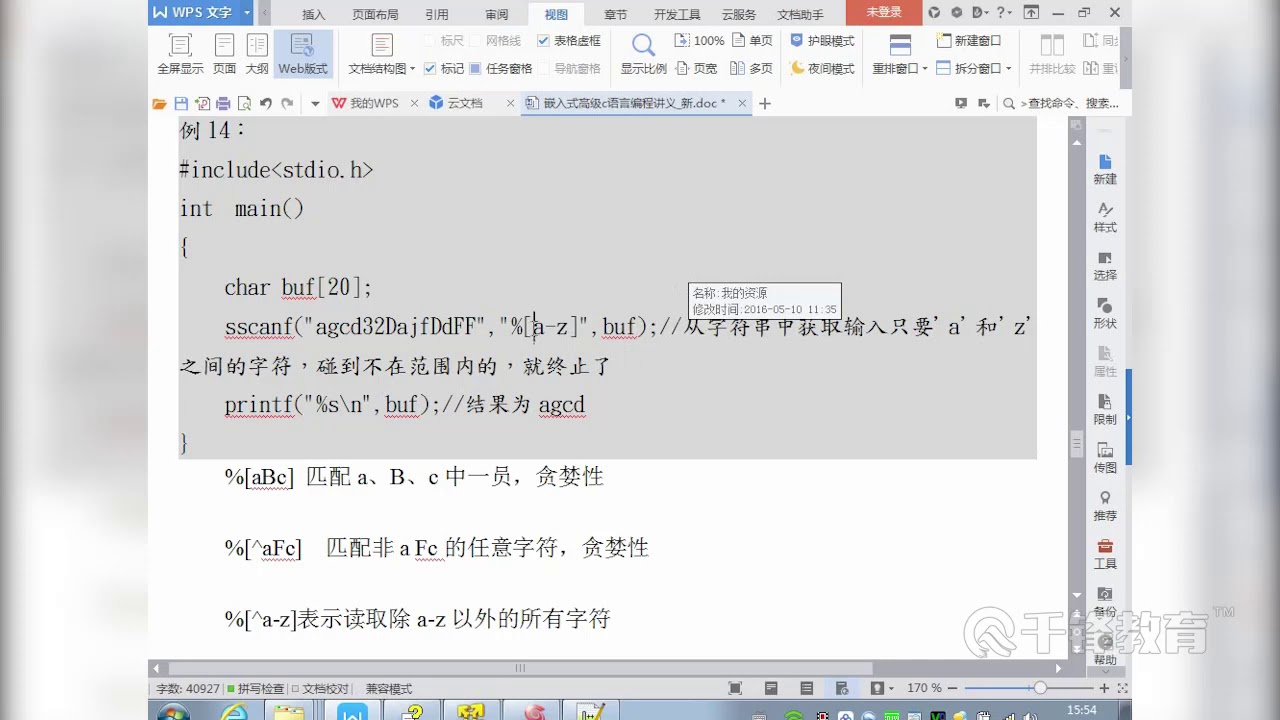Open the 引用 ribbon tab
Image resolution: width=1280 pixels, height=720 pixels.
click(x=436, y=14)
